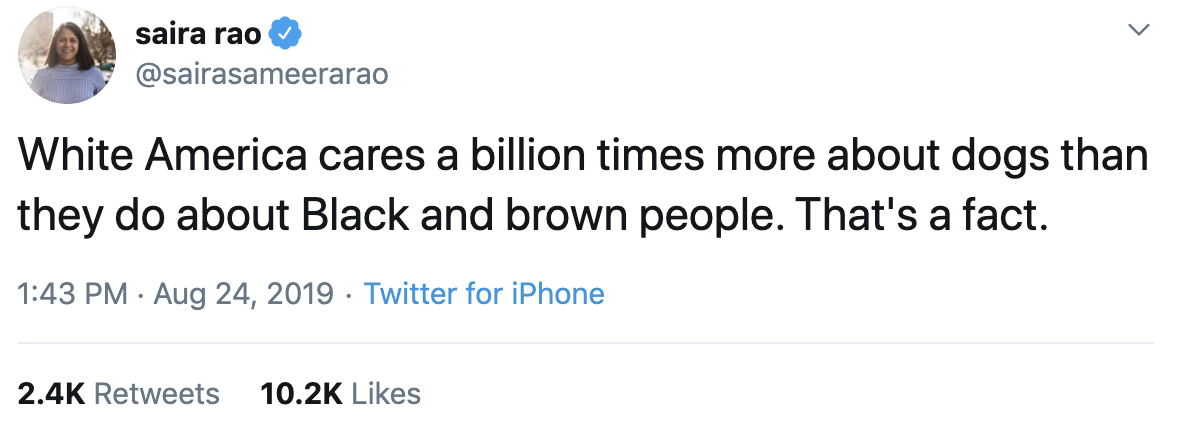The width and height of the screenshot is (1184, 436).
Task: Click the "Twitter for iPhone" source link
Action: (484, 294)
